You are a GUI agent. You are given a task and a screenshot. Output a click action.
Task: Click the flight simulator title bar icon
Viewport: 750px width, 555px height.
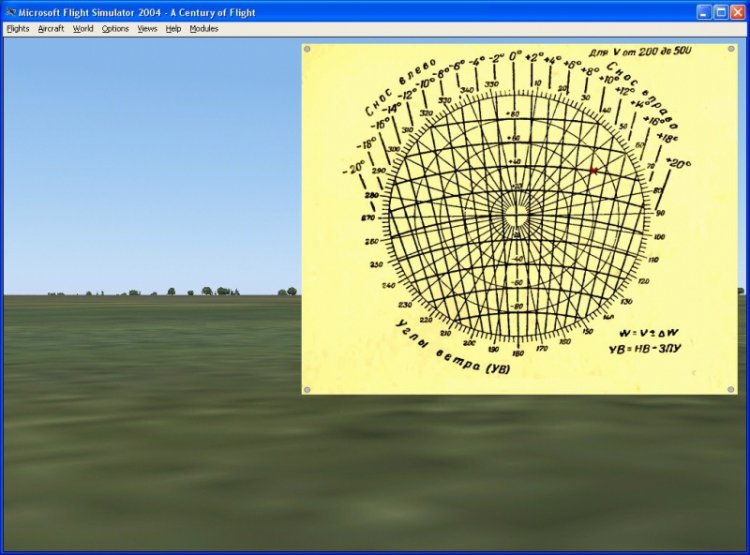[11, 12]
